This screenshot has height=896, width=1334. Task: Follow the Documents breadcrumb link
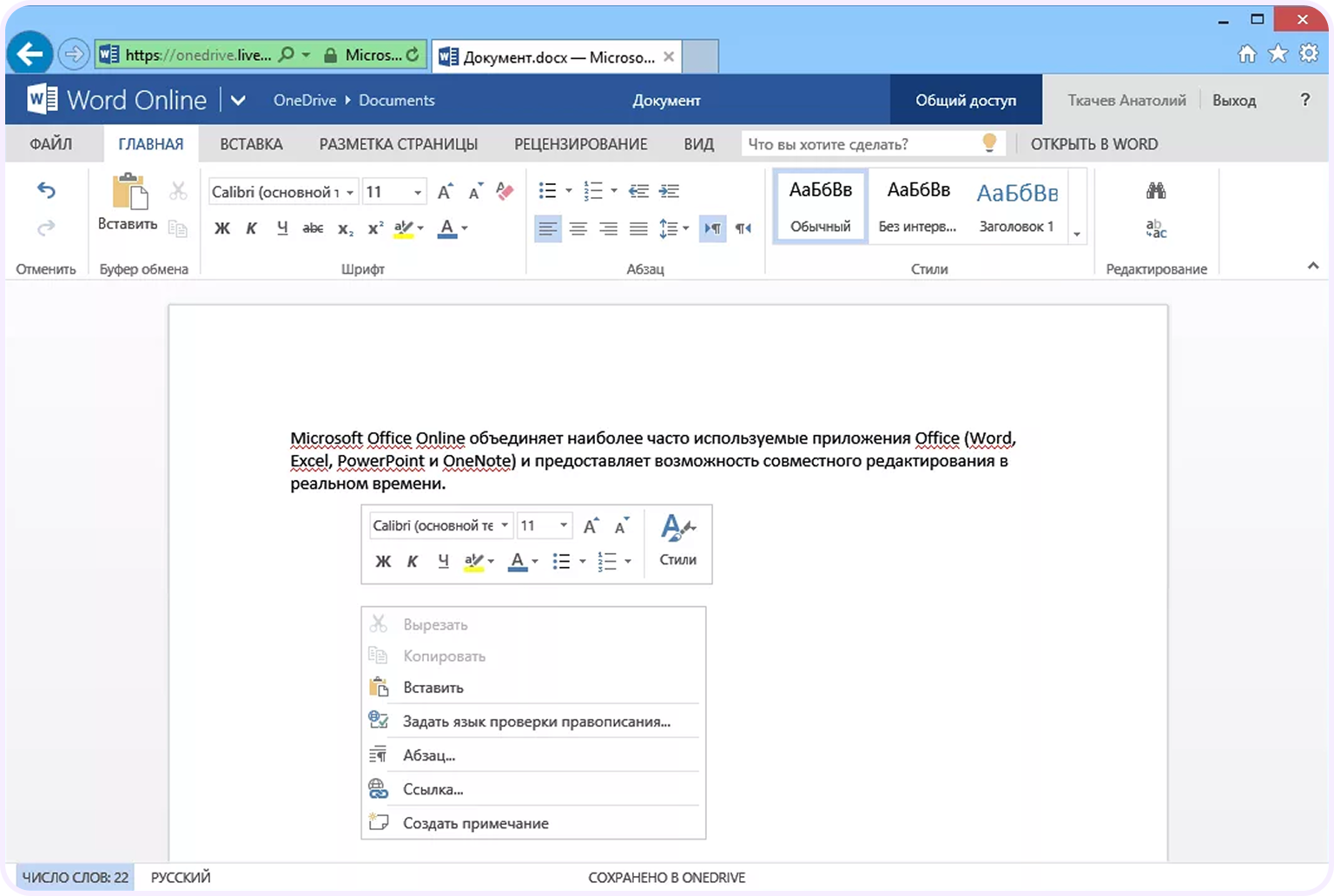pos(397,100)
